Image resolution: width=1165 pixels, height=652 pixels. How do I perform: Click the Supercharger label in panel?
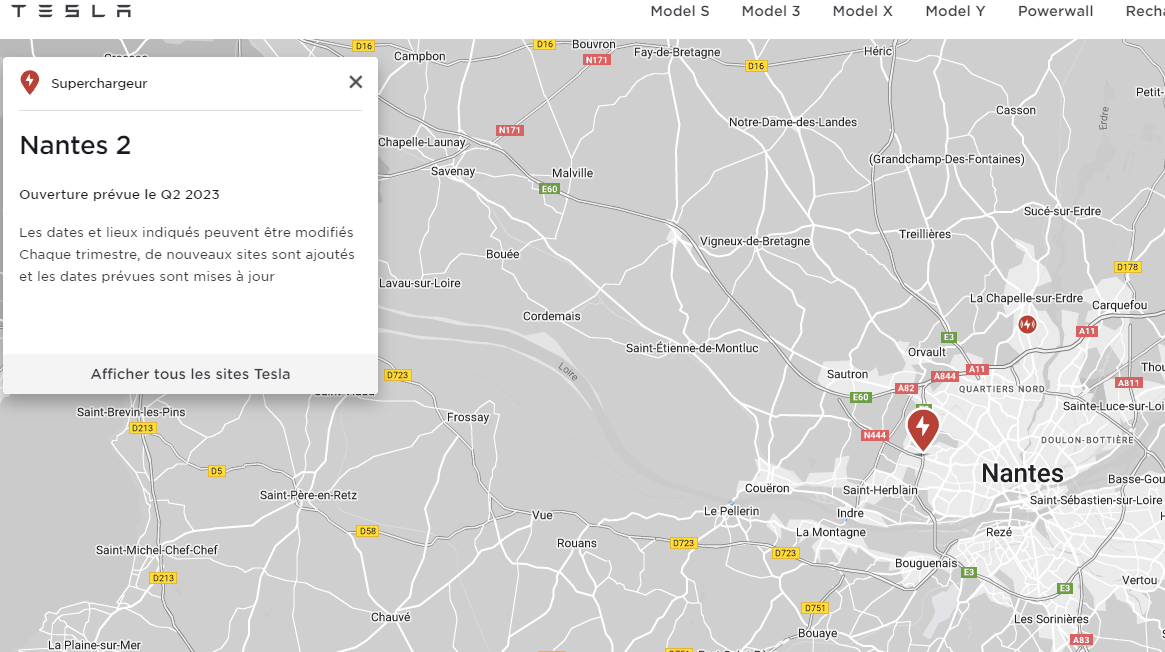pyautogui.click(x=99, y=83)
